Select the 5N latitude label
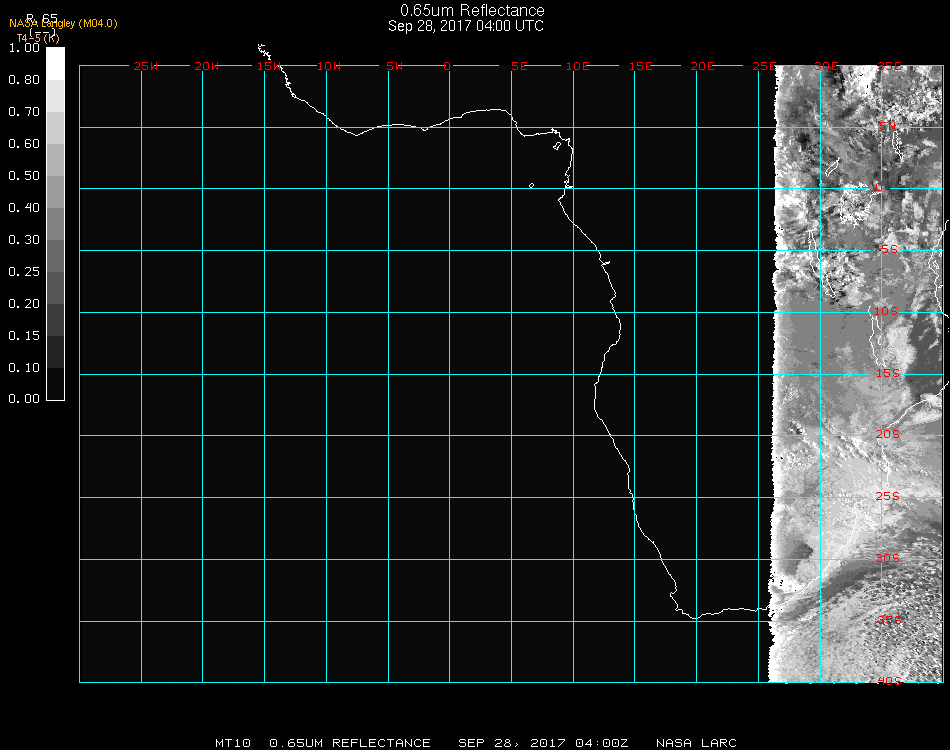950x750 pixels. 887,126
